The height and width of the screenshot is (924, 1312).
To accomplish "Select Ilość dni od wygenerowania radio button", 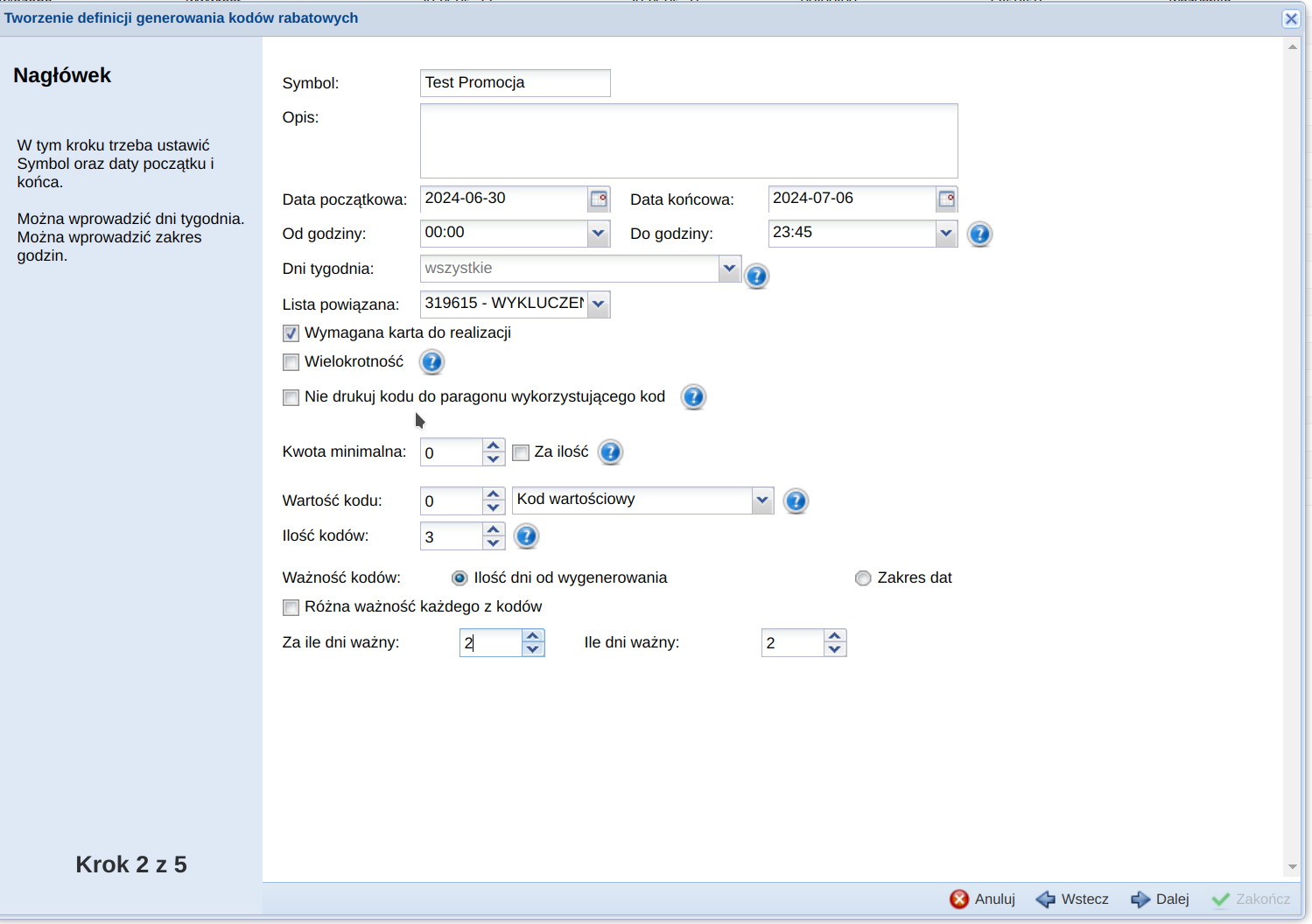I will click(x=460, y=578).
